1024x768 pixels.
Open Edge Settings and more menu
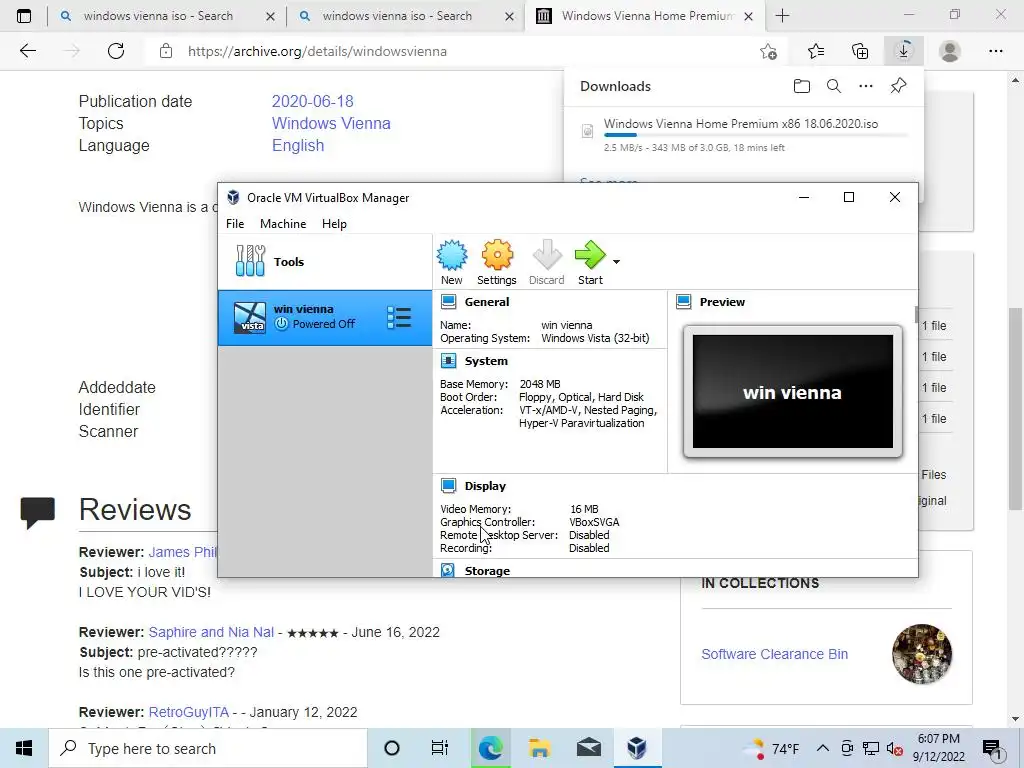(x=996, y=51)
